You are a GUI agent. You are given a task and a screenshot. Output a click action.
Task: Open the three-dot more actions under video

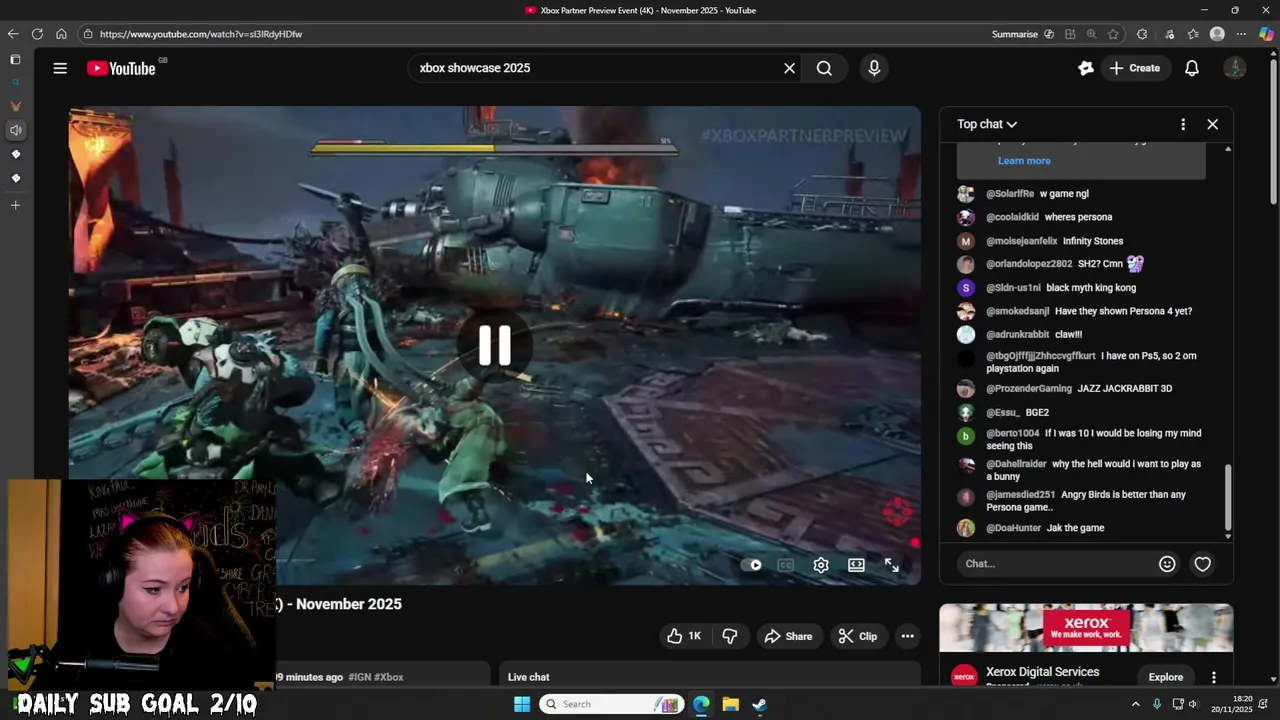coord(907,636)
